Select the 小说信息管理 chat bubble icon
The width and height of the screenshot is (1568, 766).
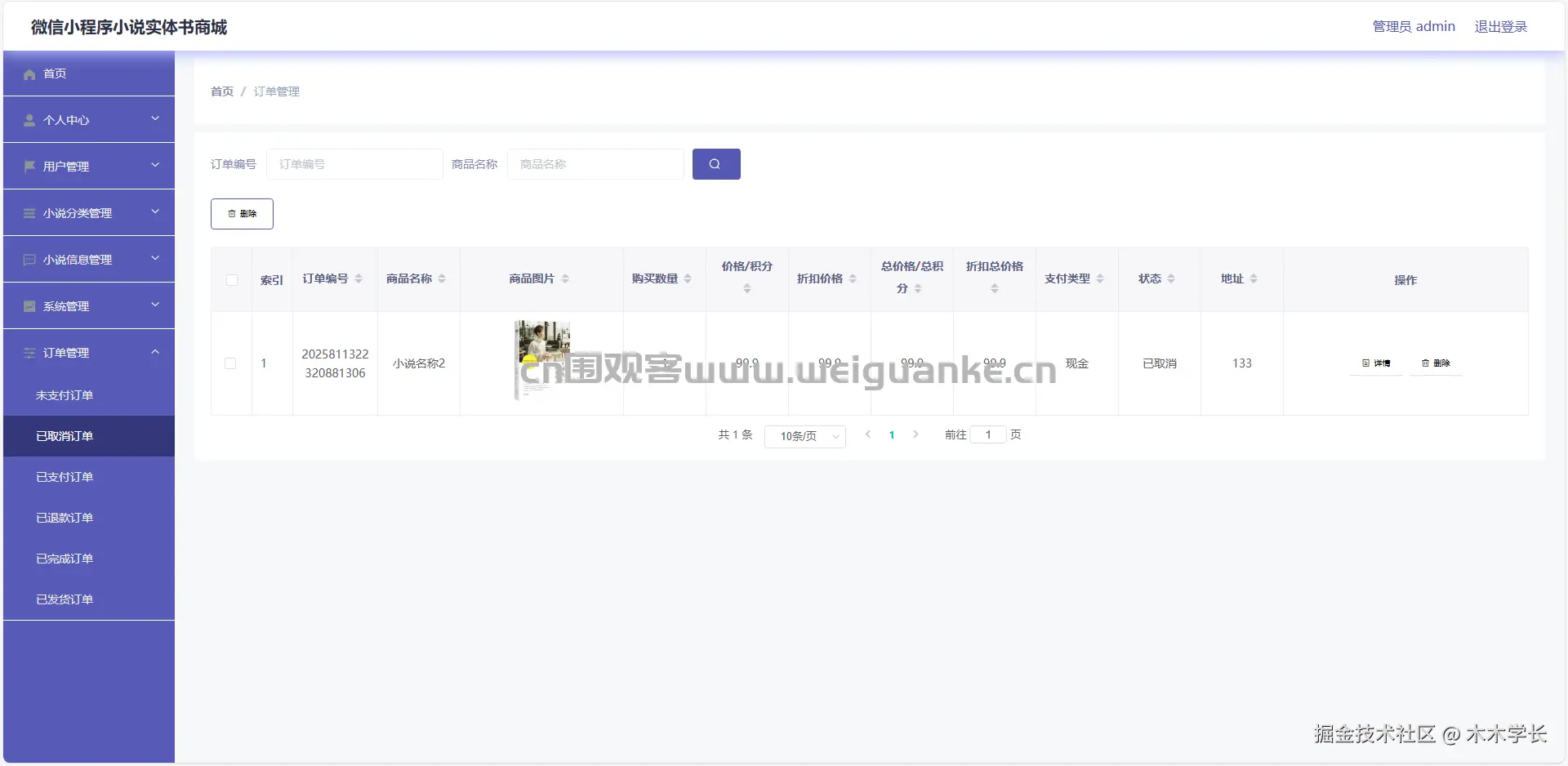point(29,260)
